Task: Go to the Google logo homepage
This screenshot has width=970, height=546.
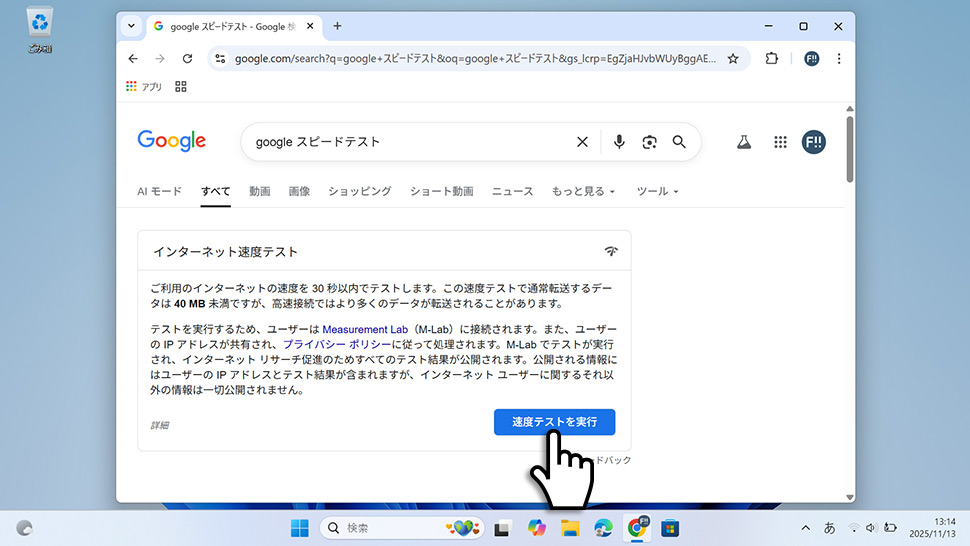Action: click(x=171, y=141)
